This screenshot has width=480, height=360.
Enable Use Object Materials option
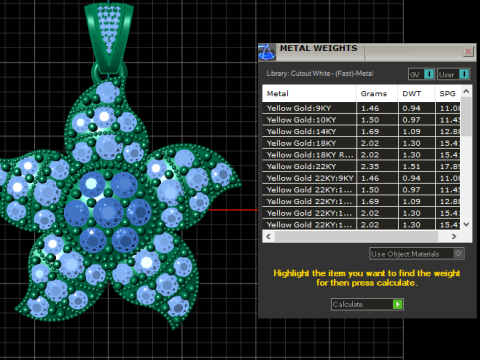[417, 254]
